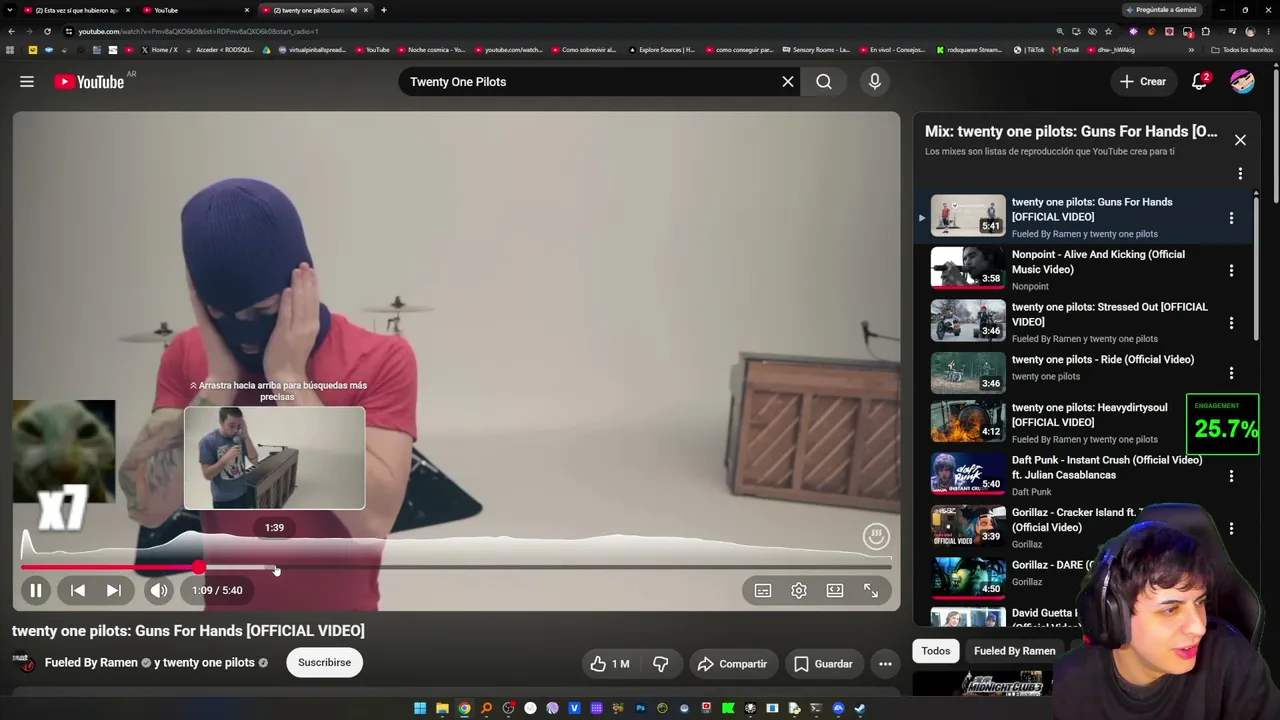Save the video via Guardar
Image resolution: width=1280 pixels, height=720 pixels.
(823, 664)
